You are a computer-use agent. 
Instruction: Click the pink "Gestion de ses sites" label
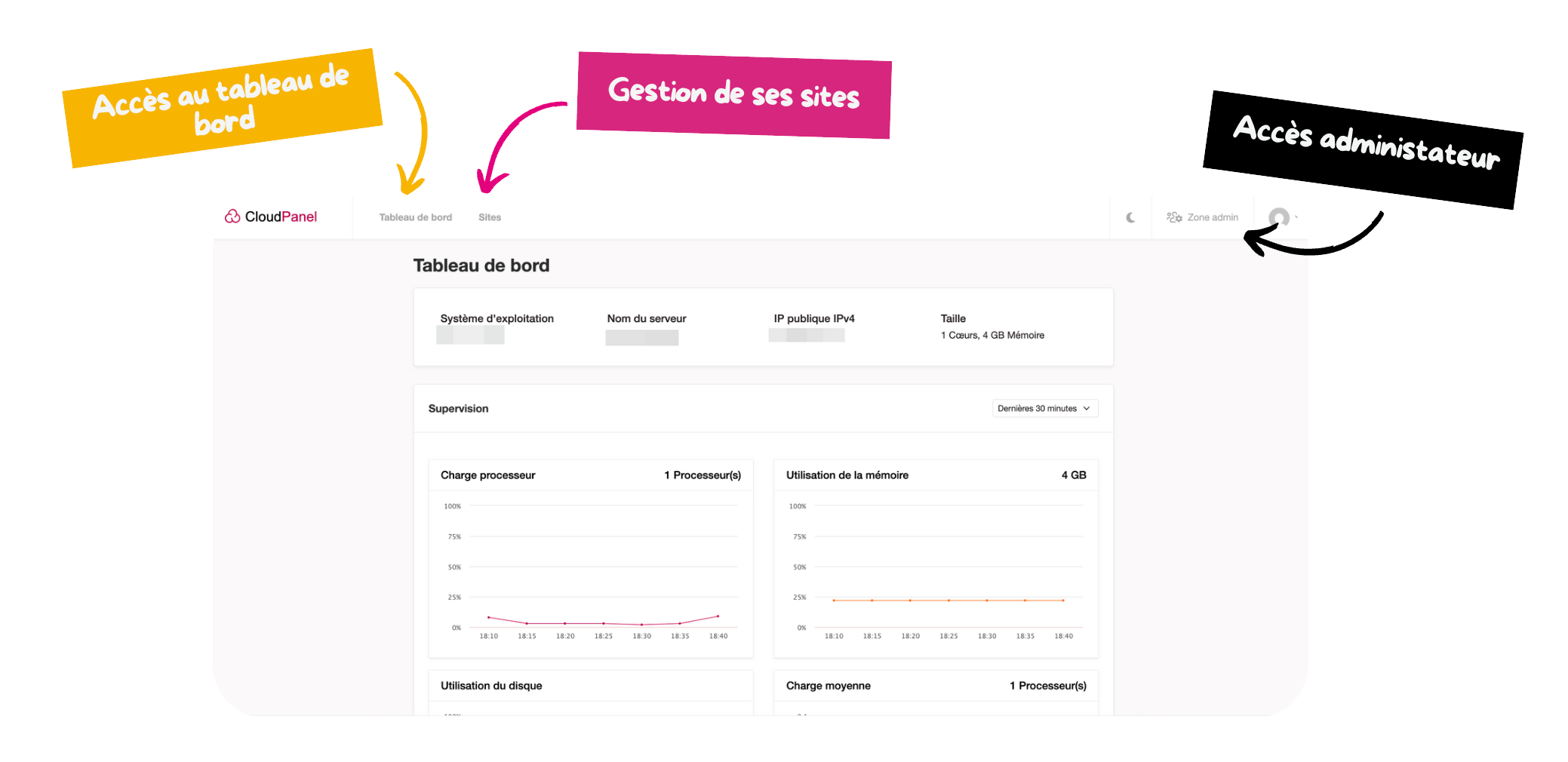[733, 95]
